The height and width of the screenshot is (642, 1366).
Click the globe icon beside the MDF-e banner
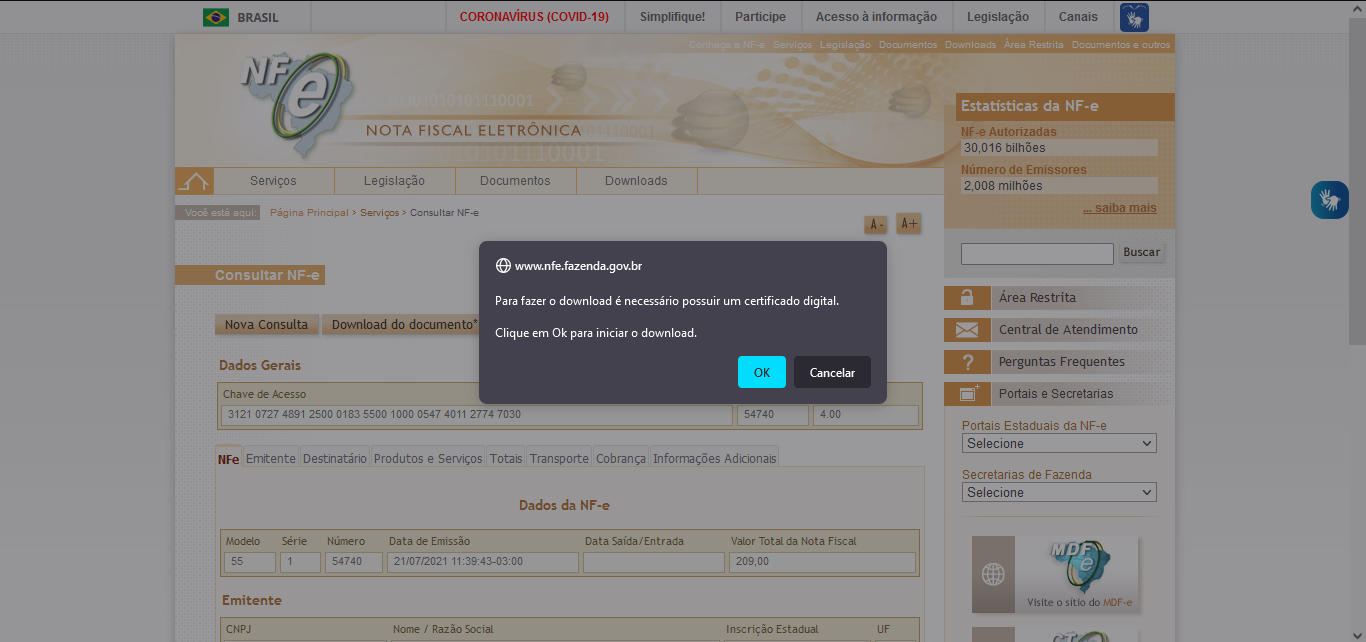(993, 574)
